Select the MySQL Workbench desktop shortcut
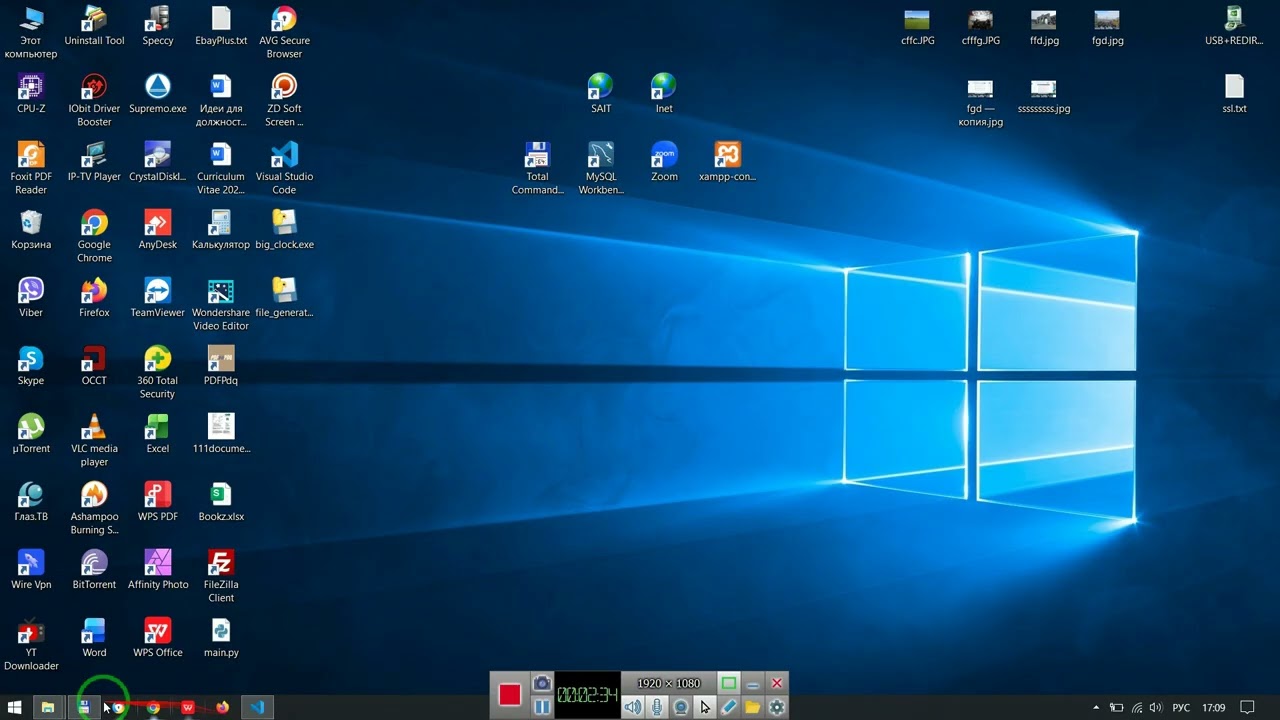Screen dimensions: 1280x720 [601, 168]
